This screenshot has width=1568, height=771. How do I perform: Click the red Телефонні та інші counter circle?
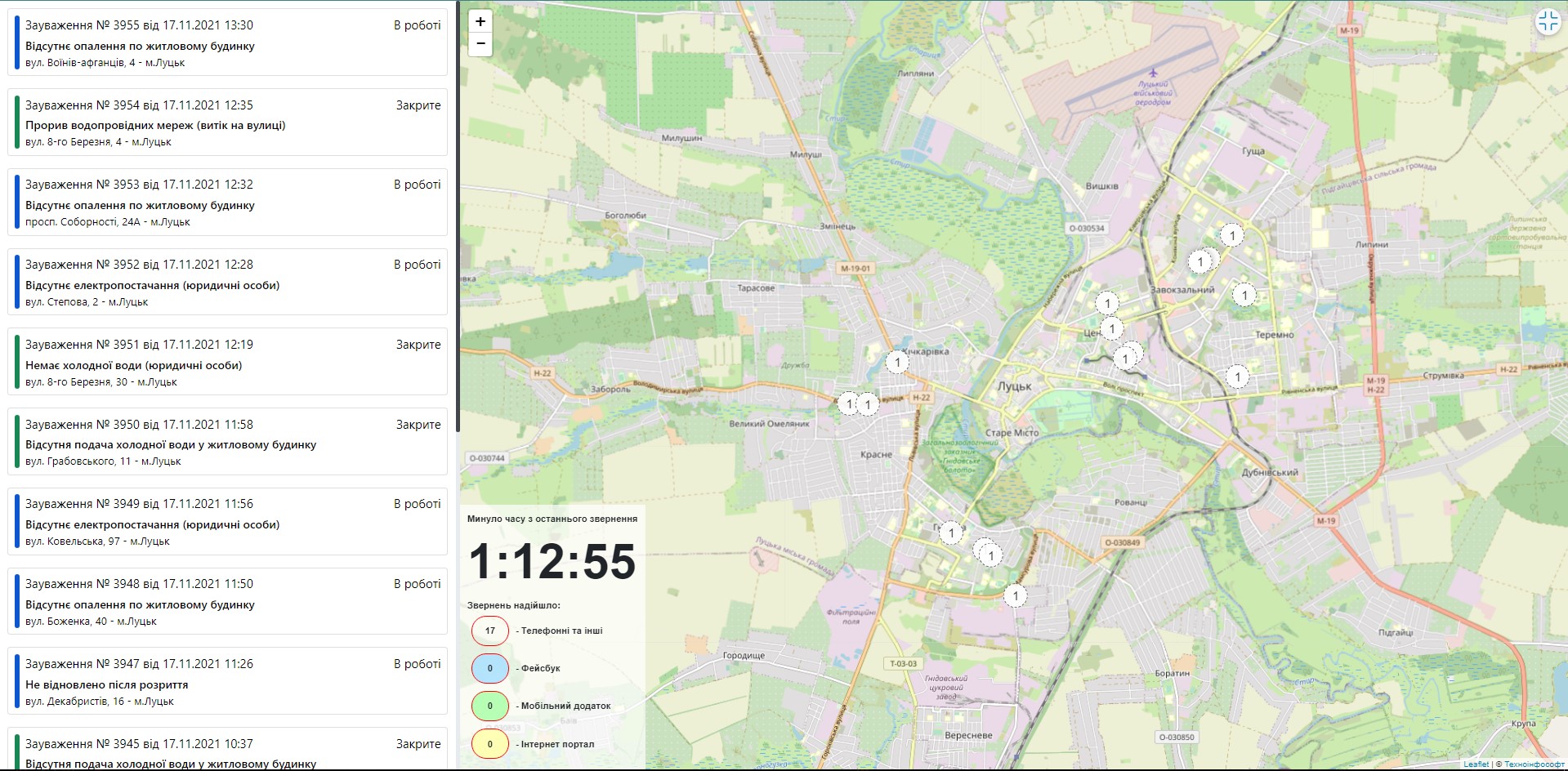pos(490,631)
